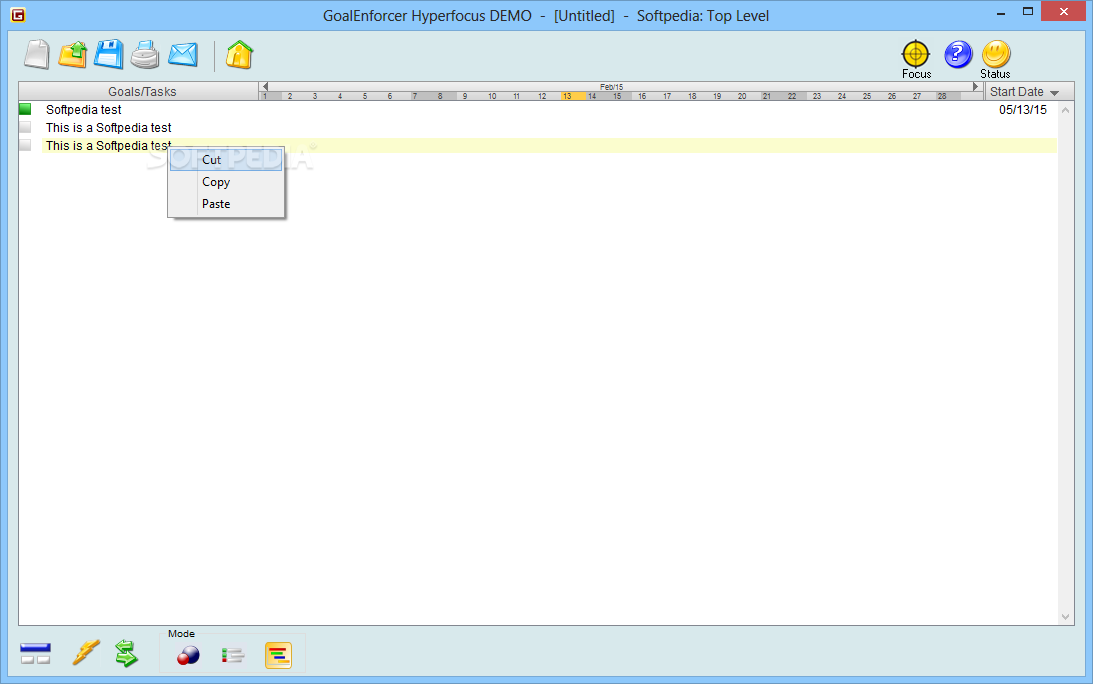The height and width of the screenshot is (684, 1093).
Task: Send by email using the envelope icon
Action: point(183,54)
